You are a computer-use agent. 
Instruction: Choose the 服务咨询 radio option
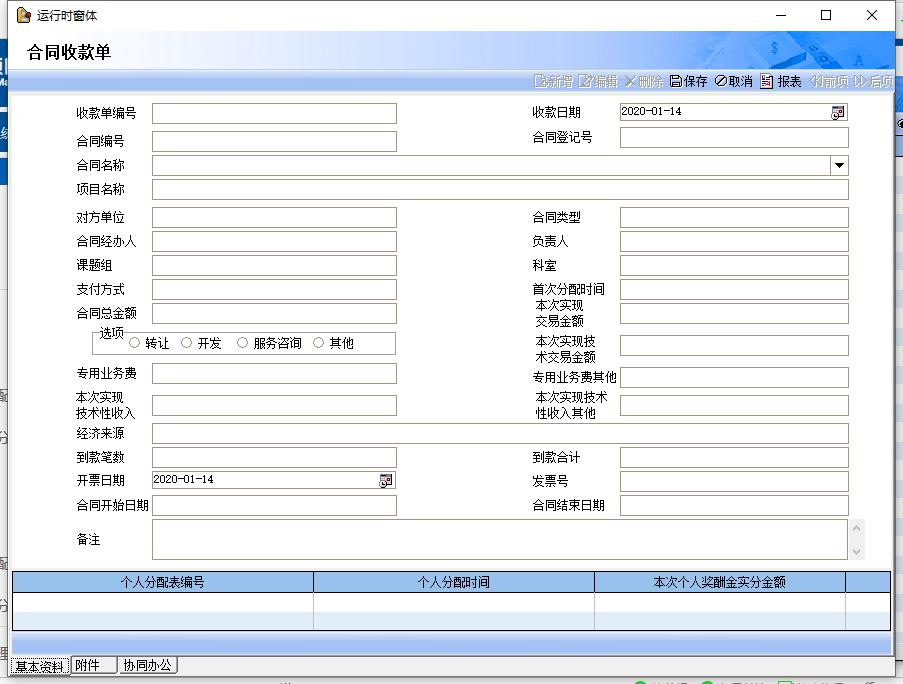(243, 343)
